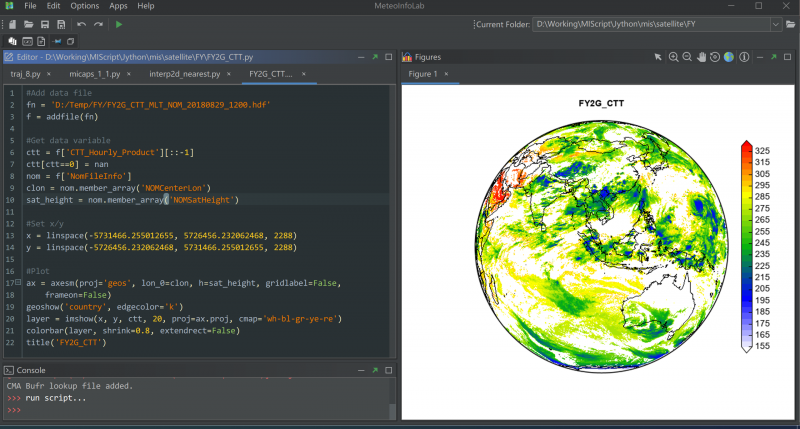Save the file with the floppy disk icon
The width and height of the screenshot is (800, 429).
[x=45, y=23]
